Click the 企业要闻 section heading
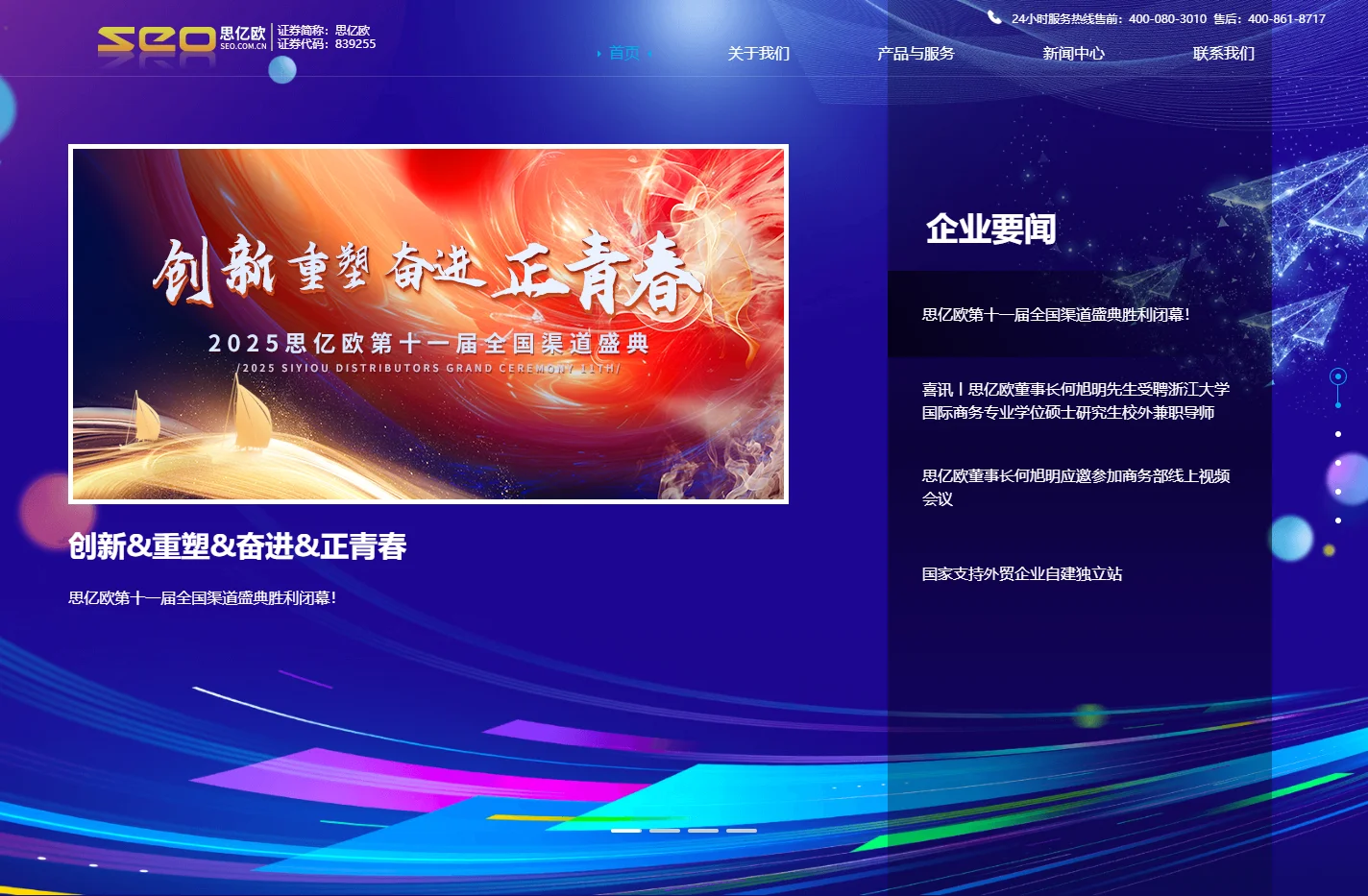The height and width of the screenshot is (896, 1368). (991, 229)
